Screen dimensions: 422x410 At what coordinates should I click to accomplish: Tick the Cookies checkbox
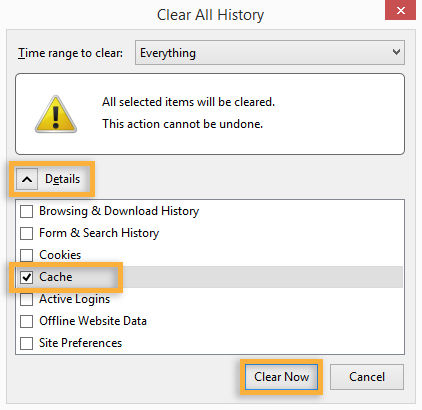26,255
